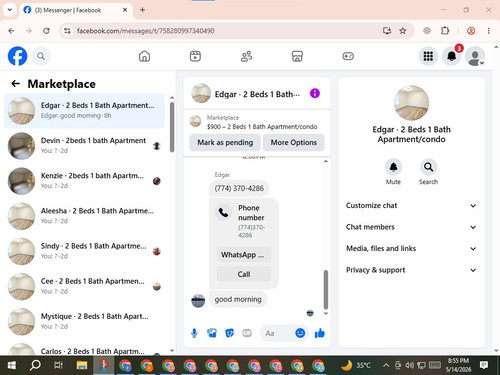Screen dimensions: 500x375
Task: Reload the page in browser
Action: click(46, 31)
